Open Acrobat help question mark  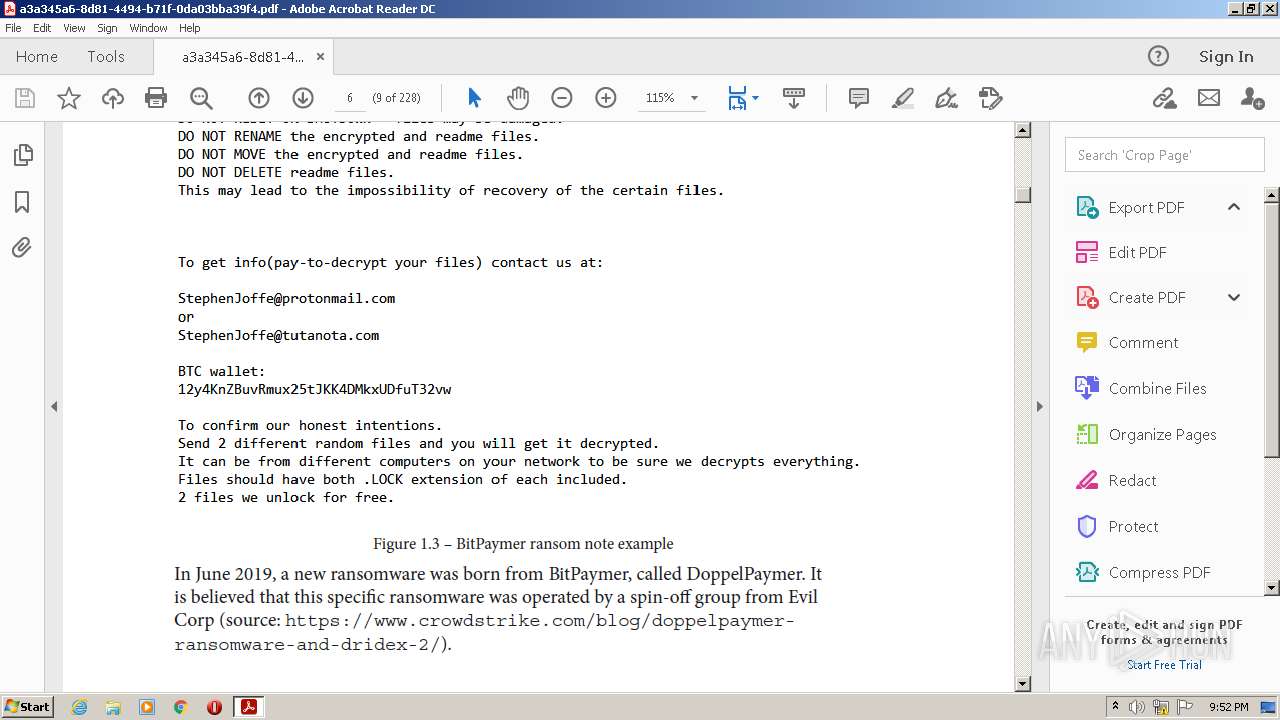point(1158,56)
